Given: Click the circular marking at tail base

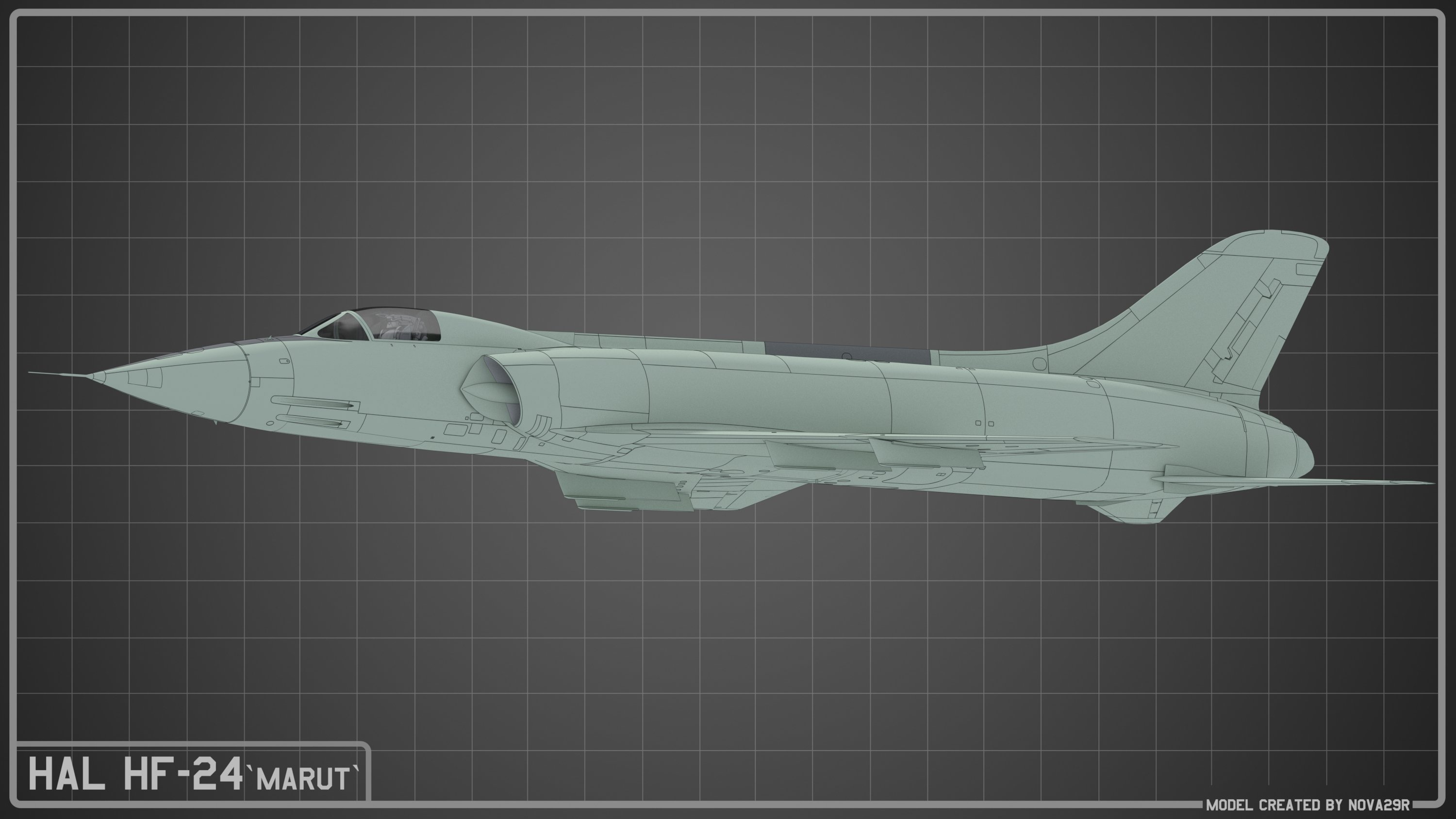Looking at the screenshot, I should [x=1039, y=364].
